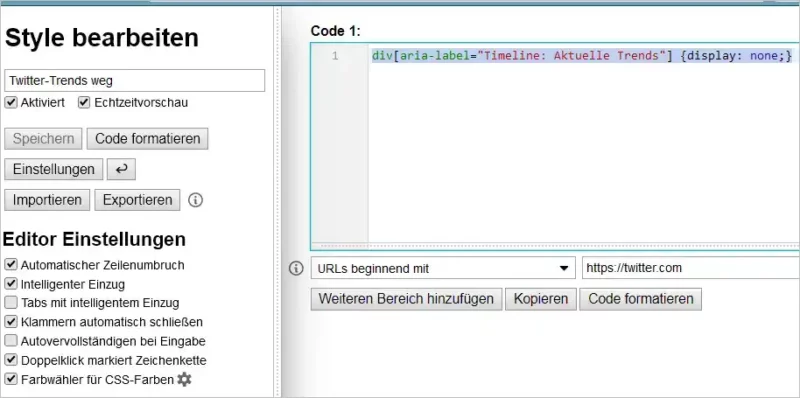Uncheck Farbwähler für CSS-Farben
Image resolution: width=800 pixels, height=398 pixels.
10,379
